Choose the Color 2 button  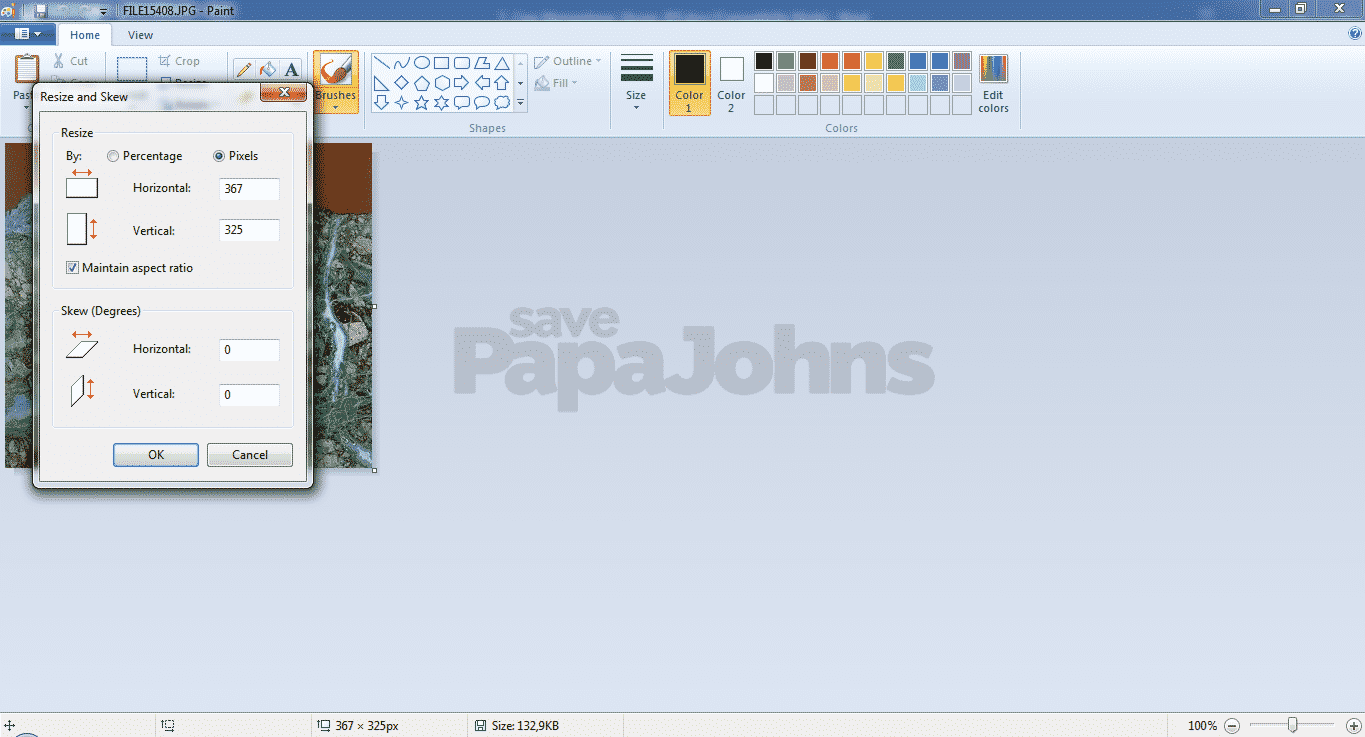(x=731, y=83)
